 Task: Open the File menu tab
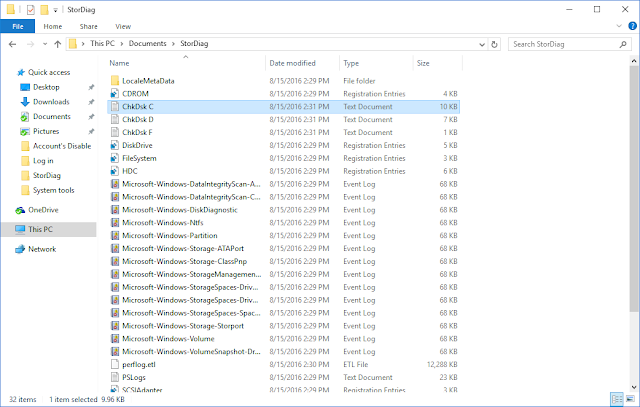point(18,27)
